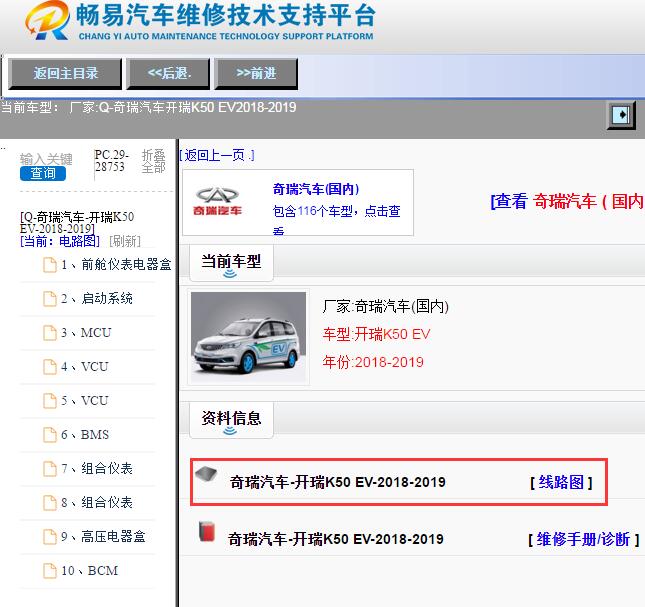The image size is (645, 607).
Task: Click the Chery 奇瑞汽车 logo image
Action: [217, 202]
